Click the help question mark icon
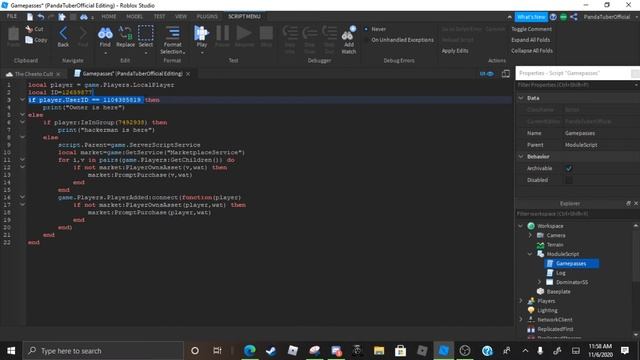The image size is (640, 360). click(x=553, y=17)
